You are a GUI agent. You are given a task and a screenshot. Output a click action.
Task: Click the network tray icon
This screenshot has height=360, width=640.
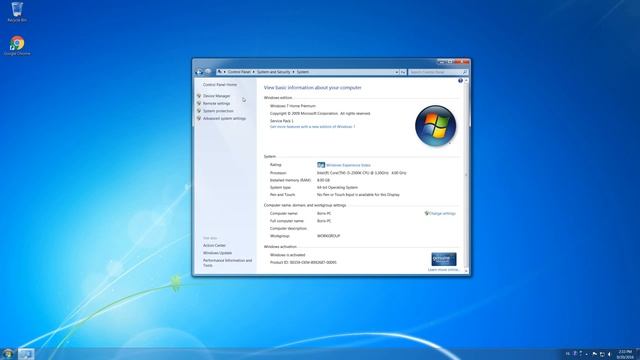tap(602, 354)
